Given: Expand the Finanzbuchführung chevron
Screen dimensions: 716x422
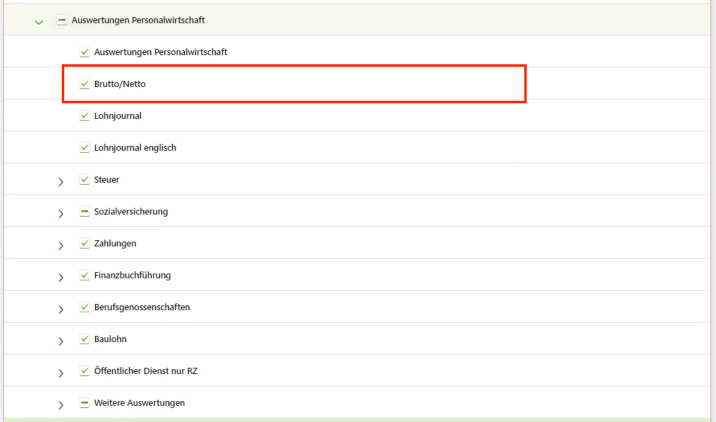Looking at the screenshot, I should click(x=61, y=277).
